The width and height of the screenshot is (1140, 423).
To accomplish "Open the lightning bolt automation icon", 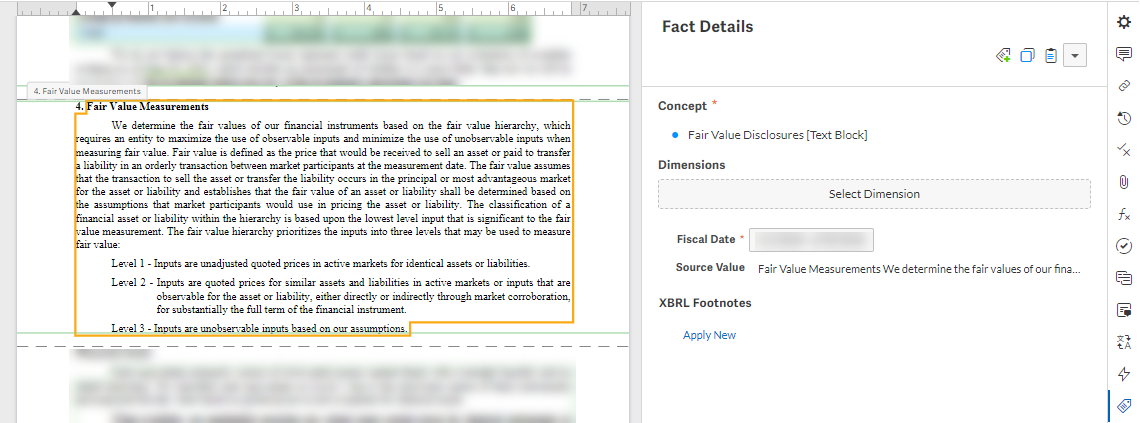I will (1123, 374).
